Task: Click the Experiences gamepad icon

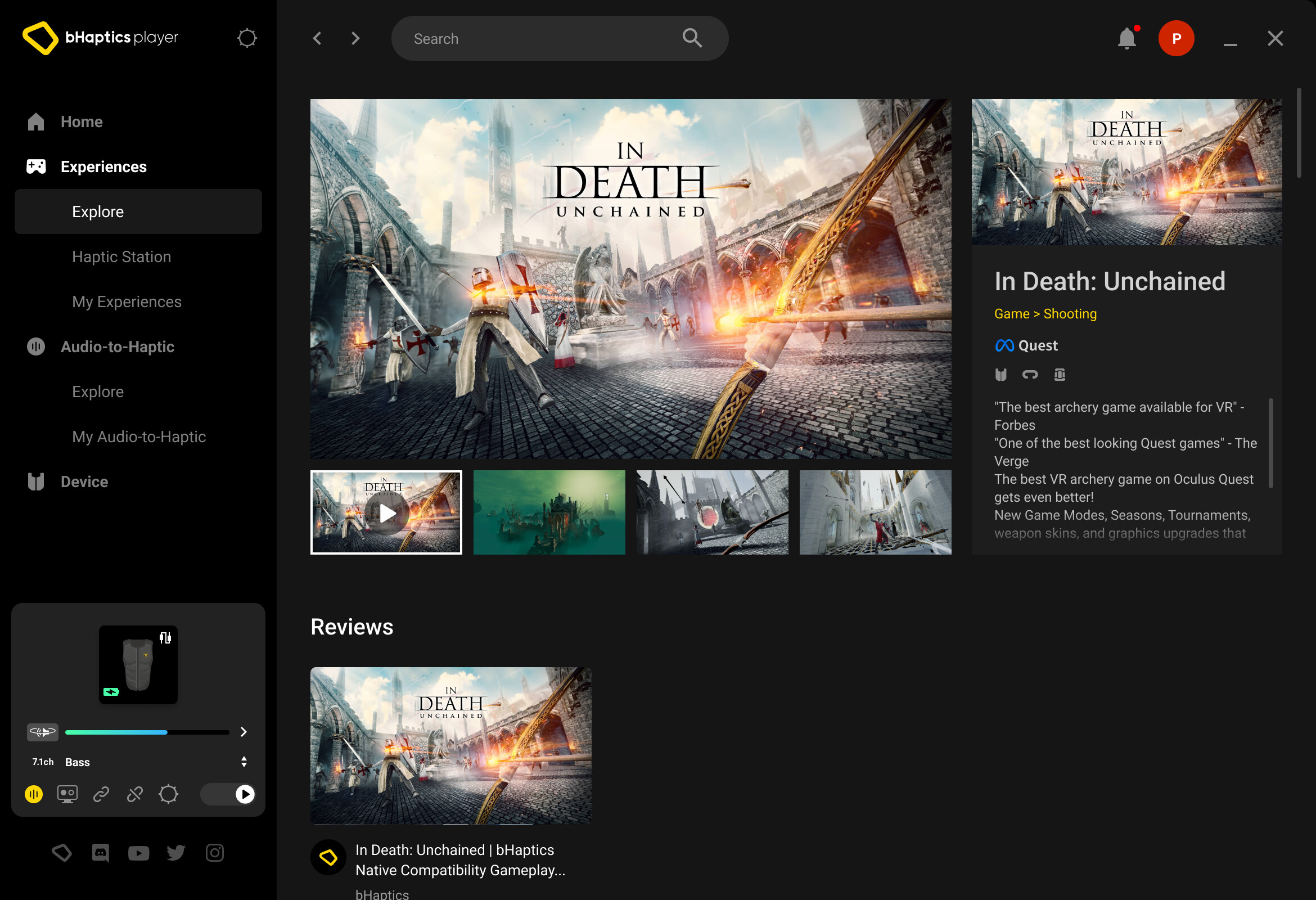Action: tap(35, 166)
